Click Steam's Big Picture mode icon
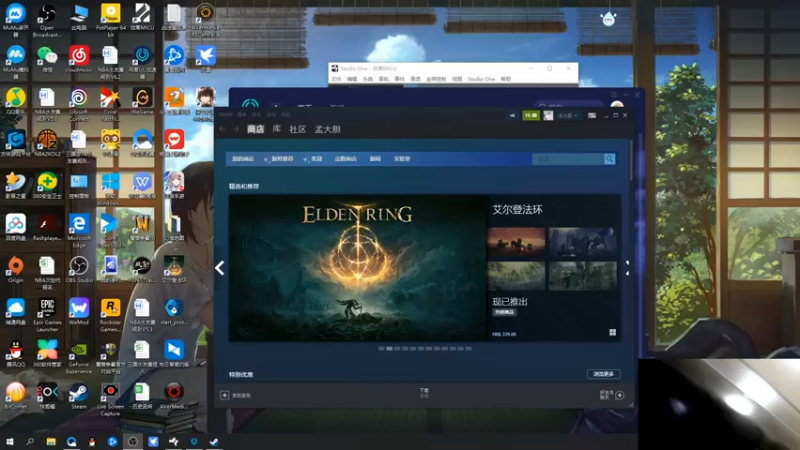The height and width of the screenshot is (450, 800). [592, 115]
